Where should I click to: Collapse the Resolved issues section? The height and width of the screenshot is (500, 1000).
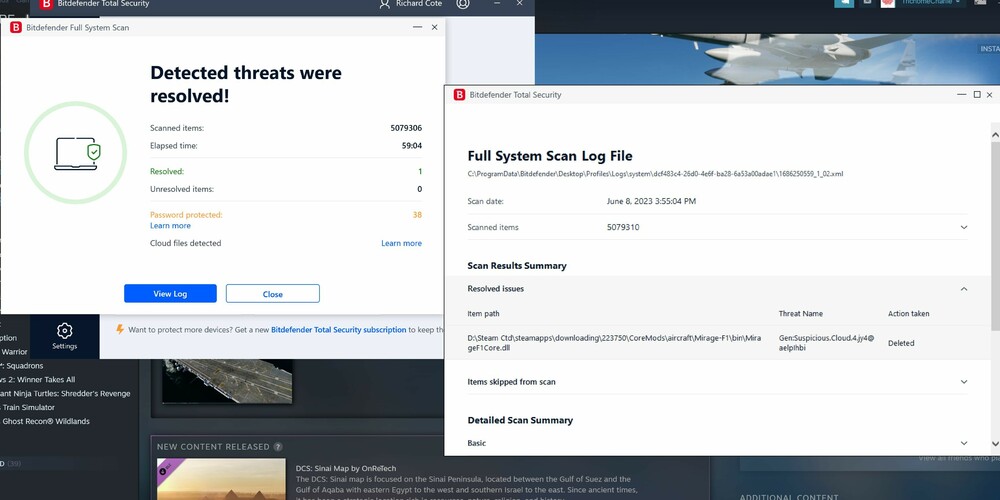tap(964, 289)
